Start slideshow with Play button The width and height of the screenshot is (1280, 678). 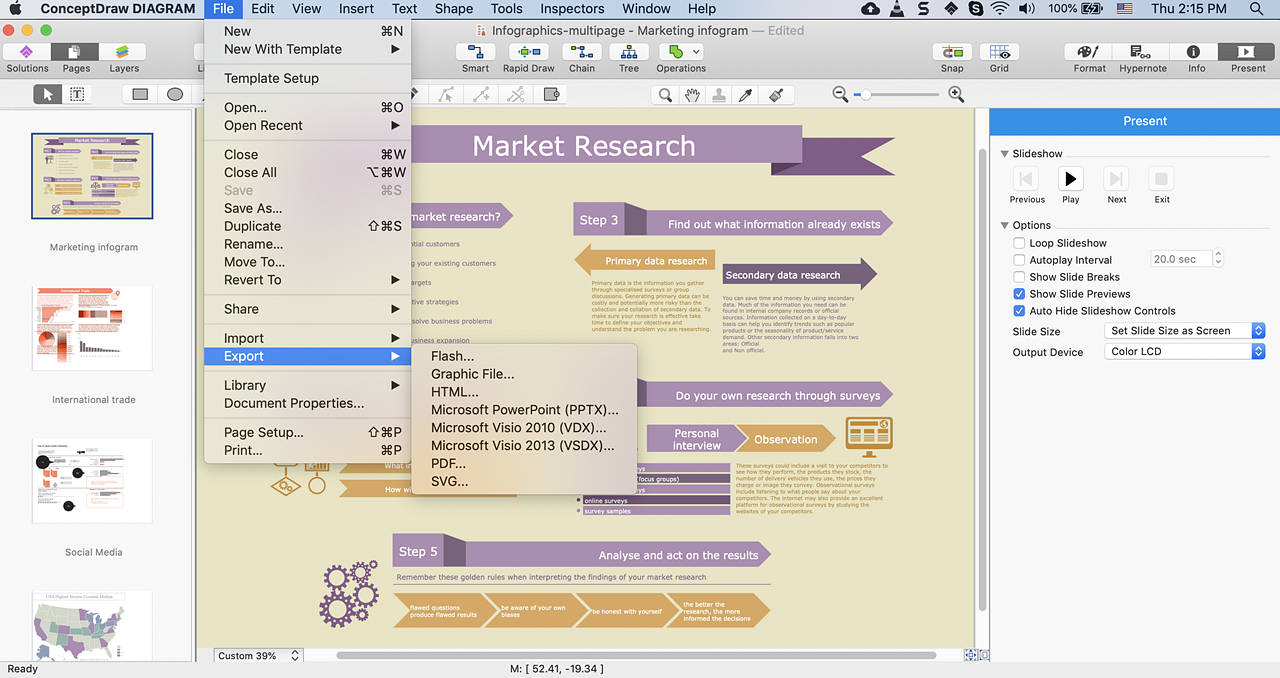pos(1071,180)
